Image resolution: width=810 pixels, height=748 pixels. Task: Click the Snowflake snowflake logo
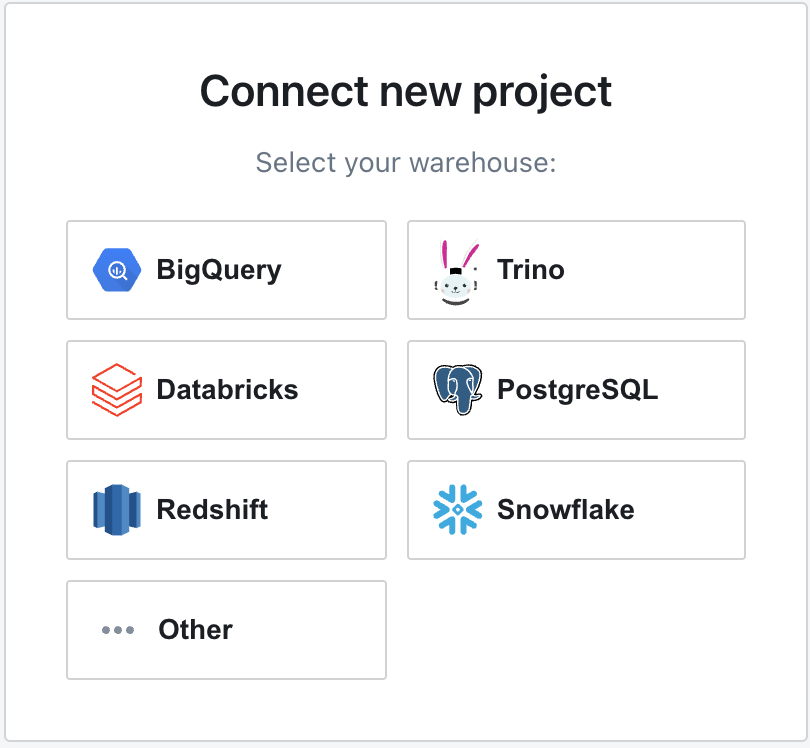coord(458,510)
